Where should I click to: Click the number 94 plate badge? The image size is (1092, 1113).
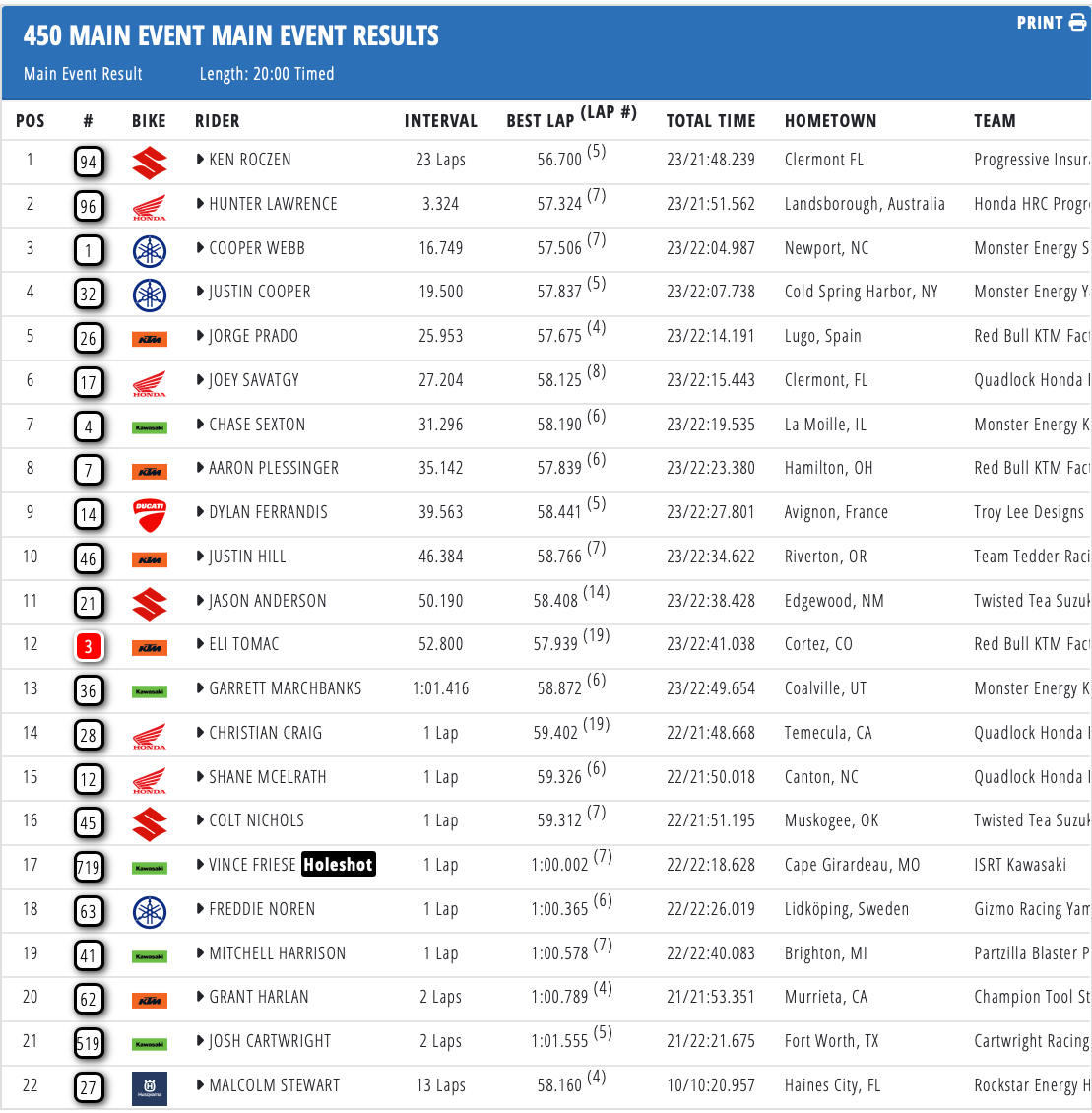pos(89,162)
